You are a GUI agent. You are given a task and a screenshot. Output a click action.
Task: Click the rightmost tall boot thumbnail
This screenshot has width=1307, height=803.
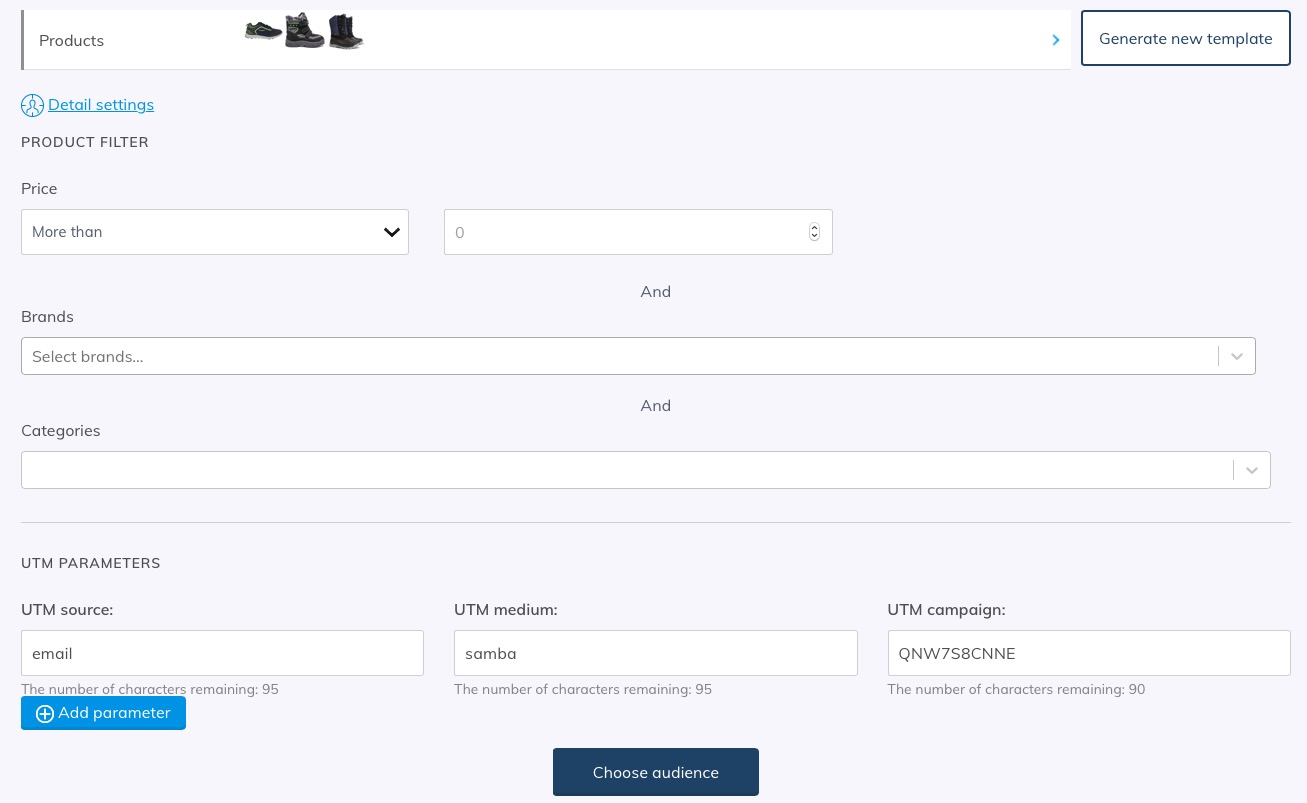[x=345, y=31]
